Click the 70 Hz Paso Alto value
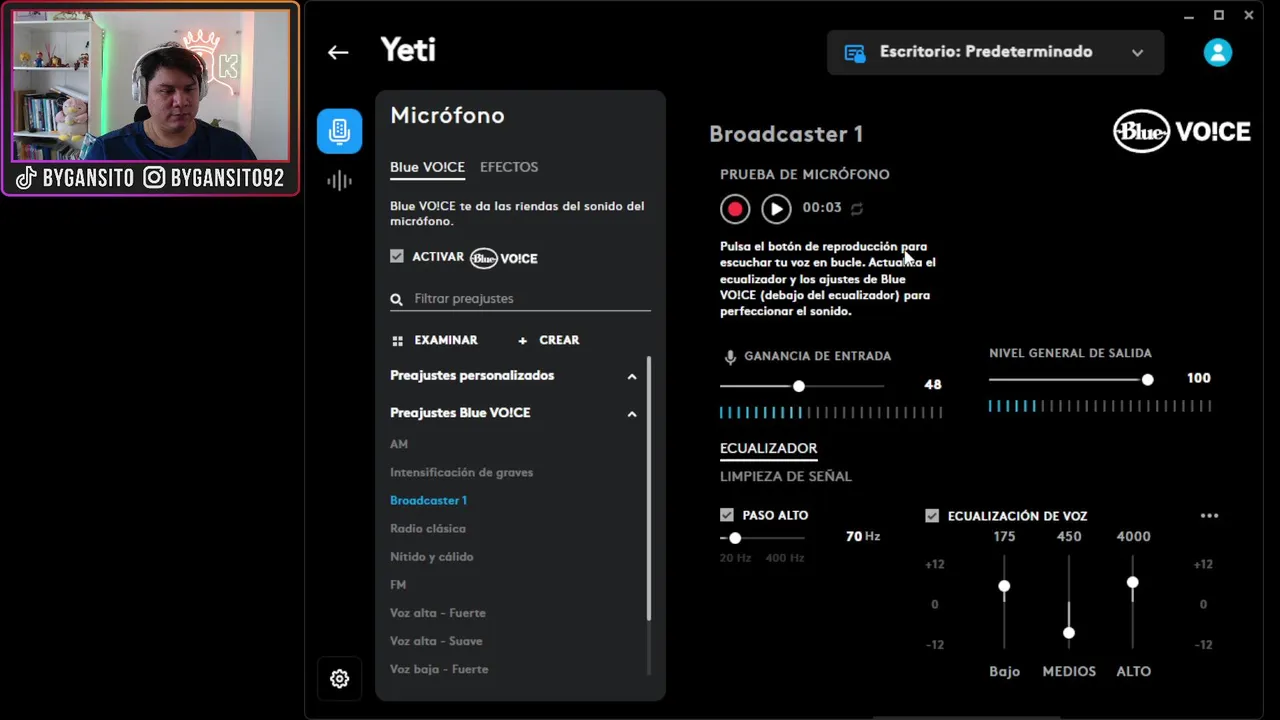 pyautogui.click(x=863, y=537)
